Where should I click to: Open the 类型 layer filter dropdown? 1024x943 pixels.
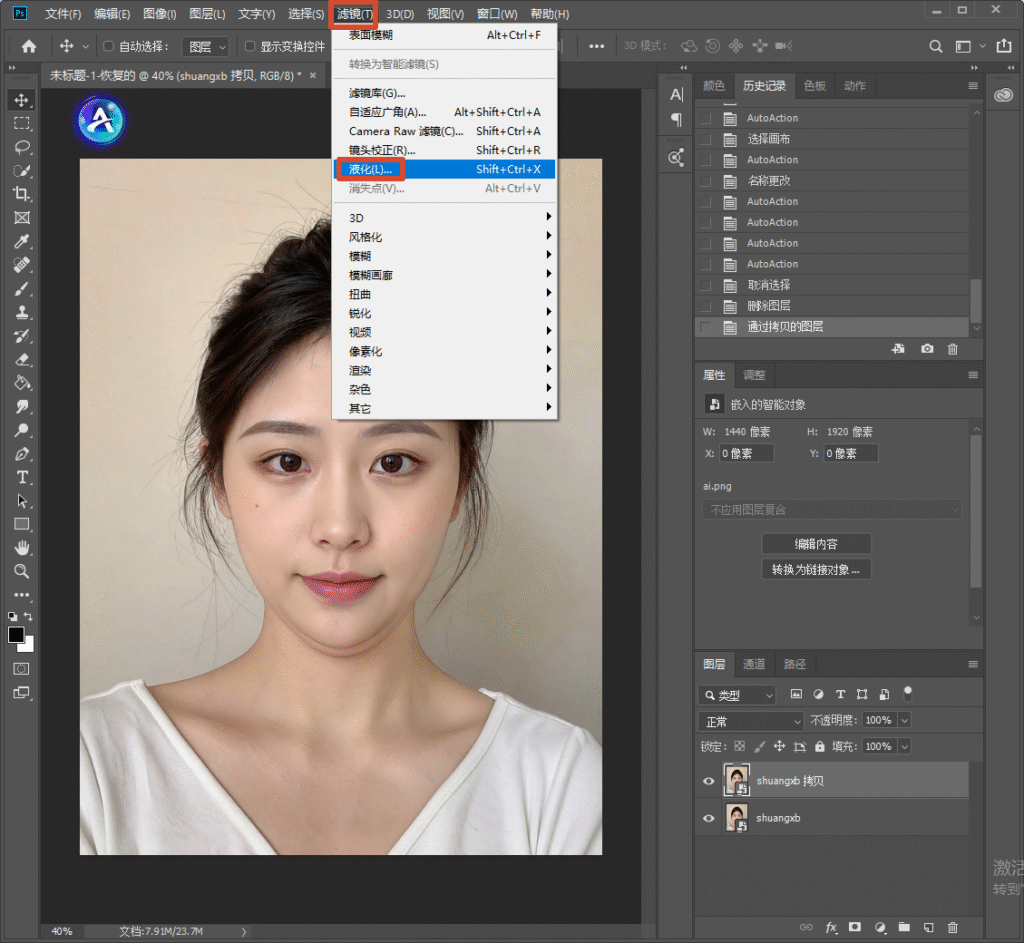(x=737, y=695)
